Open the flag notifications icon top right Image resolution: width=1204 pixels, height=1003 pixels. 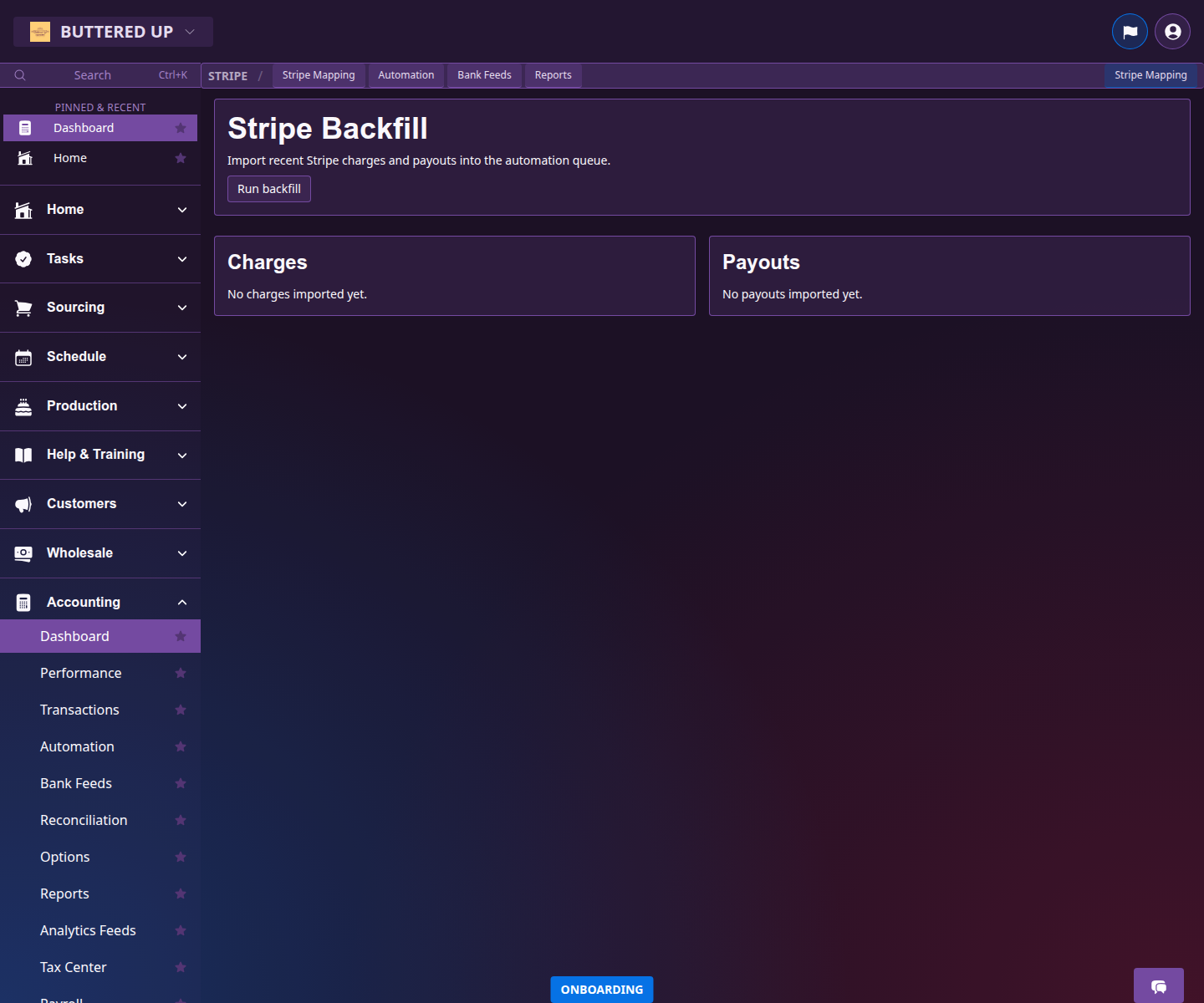pos(1130,31)
